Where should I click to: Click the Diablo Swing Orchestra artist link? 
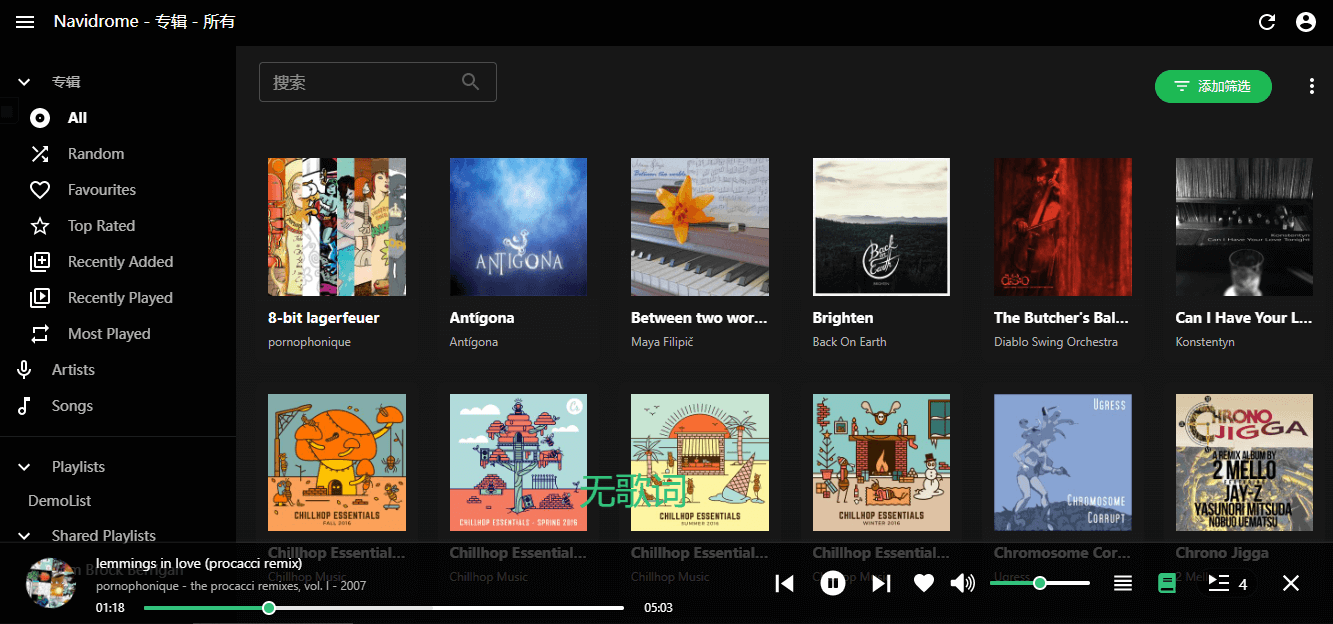1056,342
